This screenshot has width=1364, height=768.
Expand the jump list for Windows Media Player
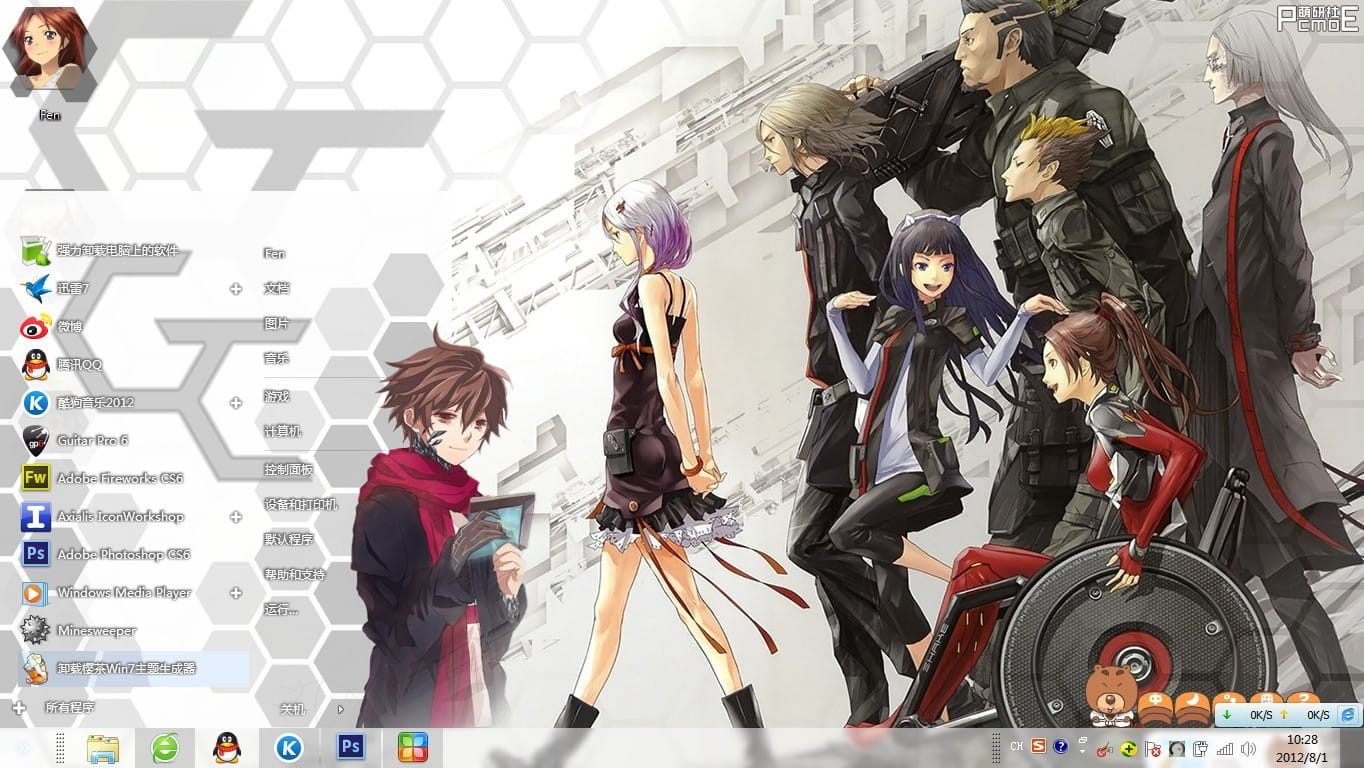[236, 592]
